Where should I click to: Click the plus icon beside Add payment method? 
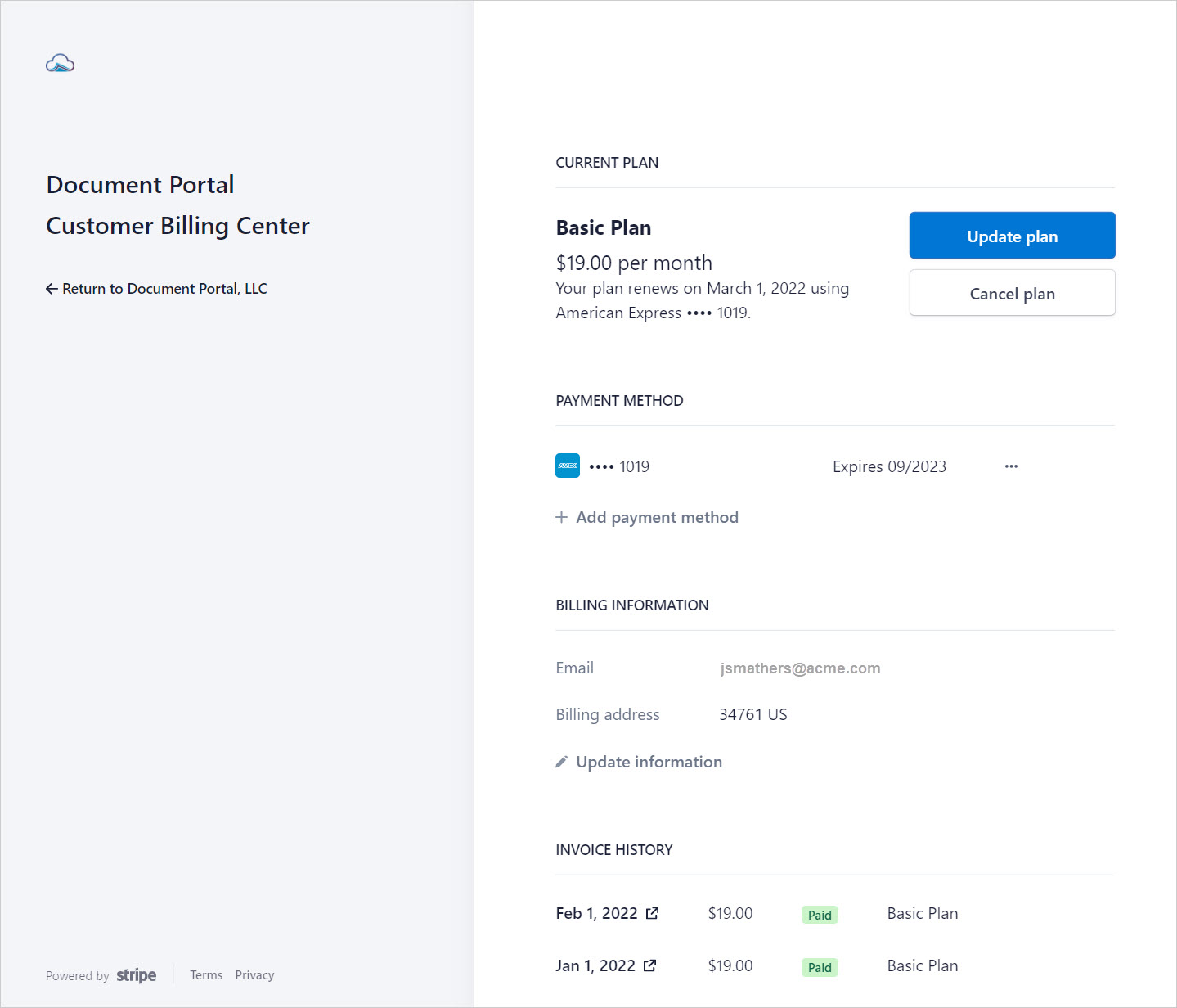561,517
